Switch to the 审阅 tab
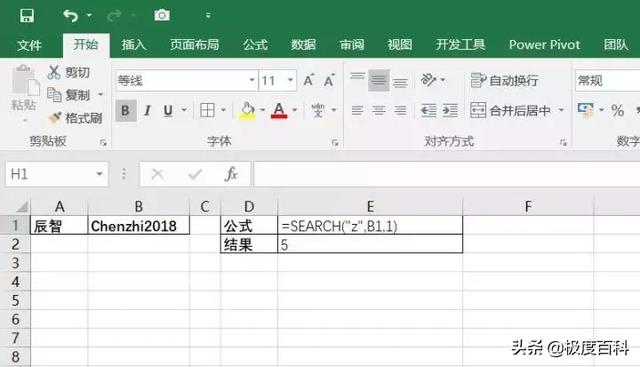Viewport: 640px width, 367px height. click(352, 44)
